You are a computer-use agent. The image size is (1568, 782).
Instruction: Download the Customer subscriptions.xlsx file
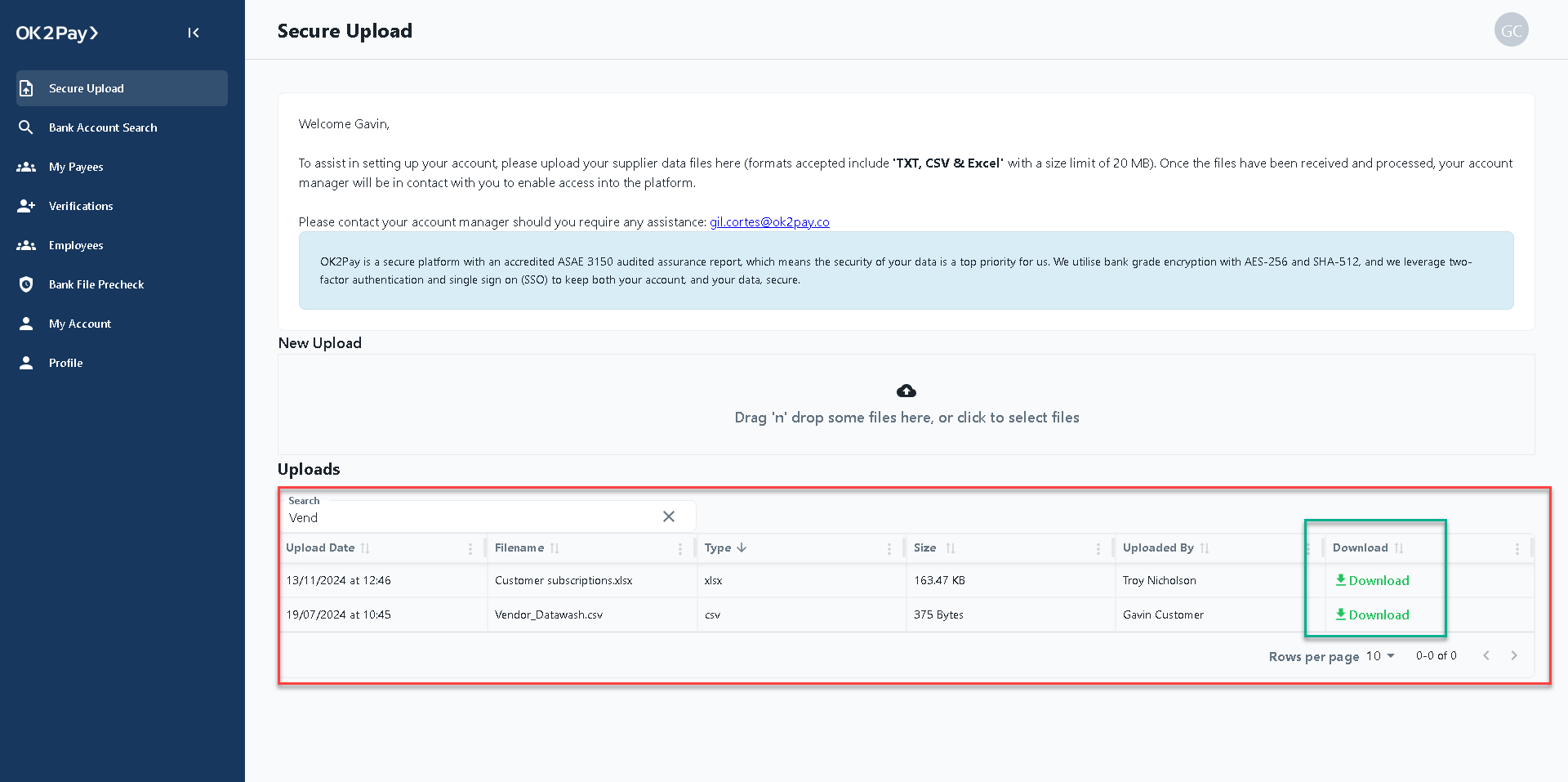point(1372,580)
